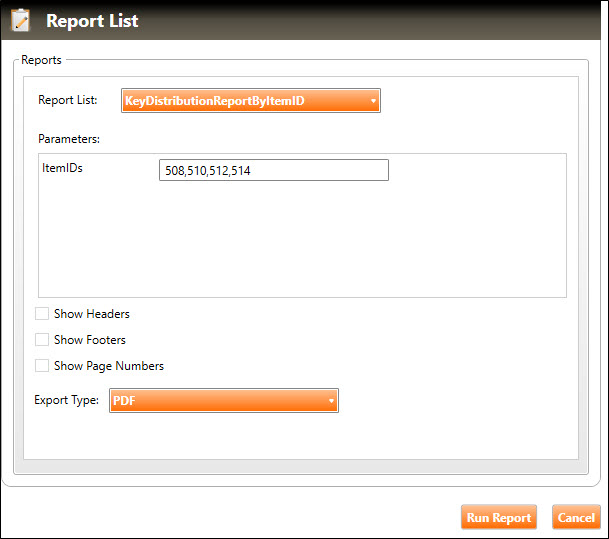The width and height of the screenshot is (609, 539).
Task: Click the "Export Type:" field label
Action: coord(66,401)
